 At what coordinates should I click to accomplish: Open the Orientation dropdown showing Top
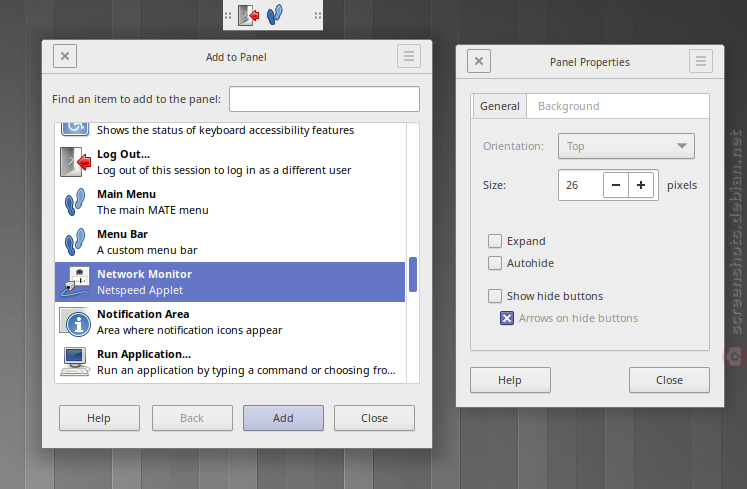click(x=626, y=146)
